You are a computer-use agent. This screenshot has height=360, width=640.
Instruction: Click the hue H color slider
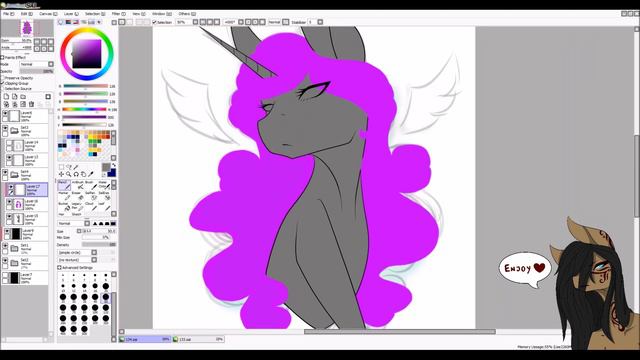tap(85, 109)
